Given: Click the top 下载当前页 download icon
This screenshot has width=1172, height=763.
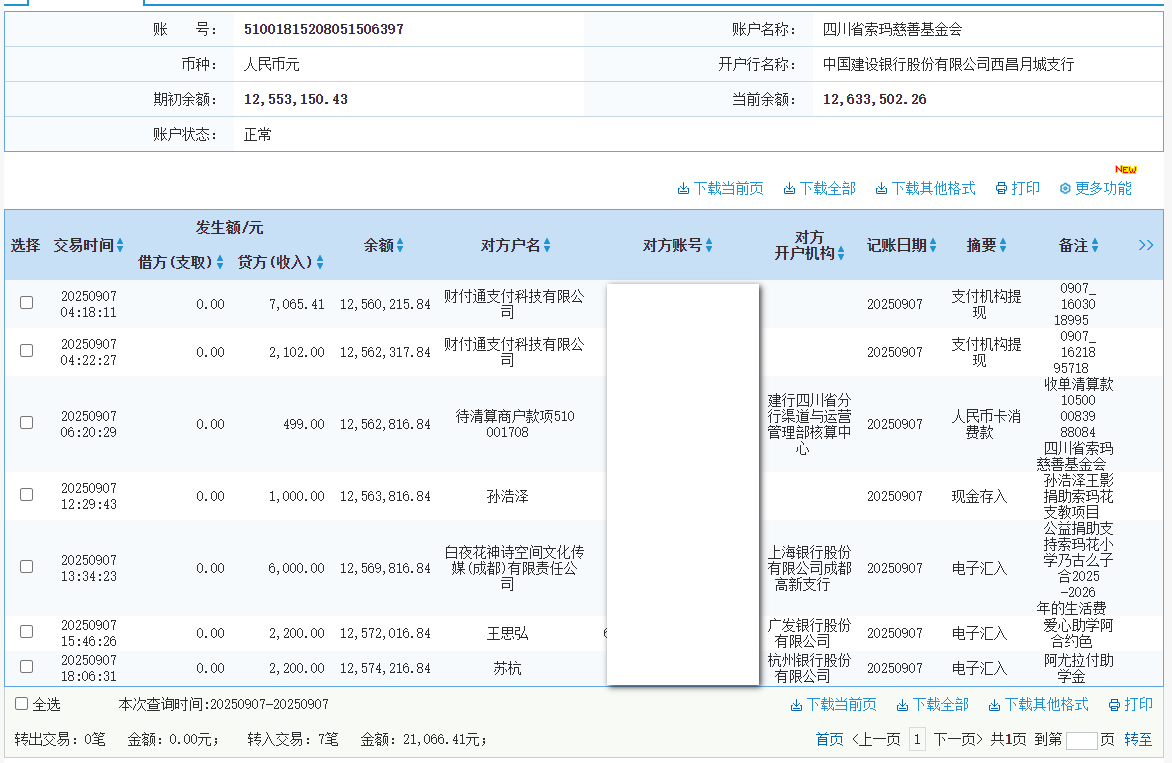Looking at the screenshot, I should [684, 189].
